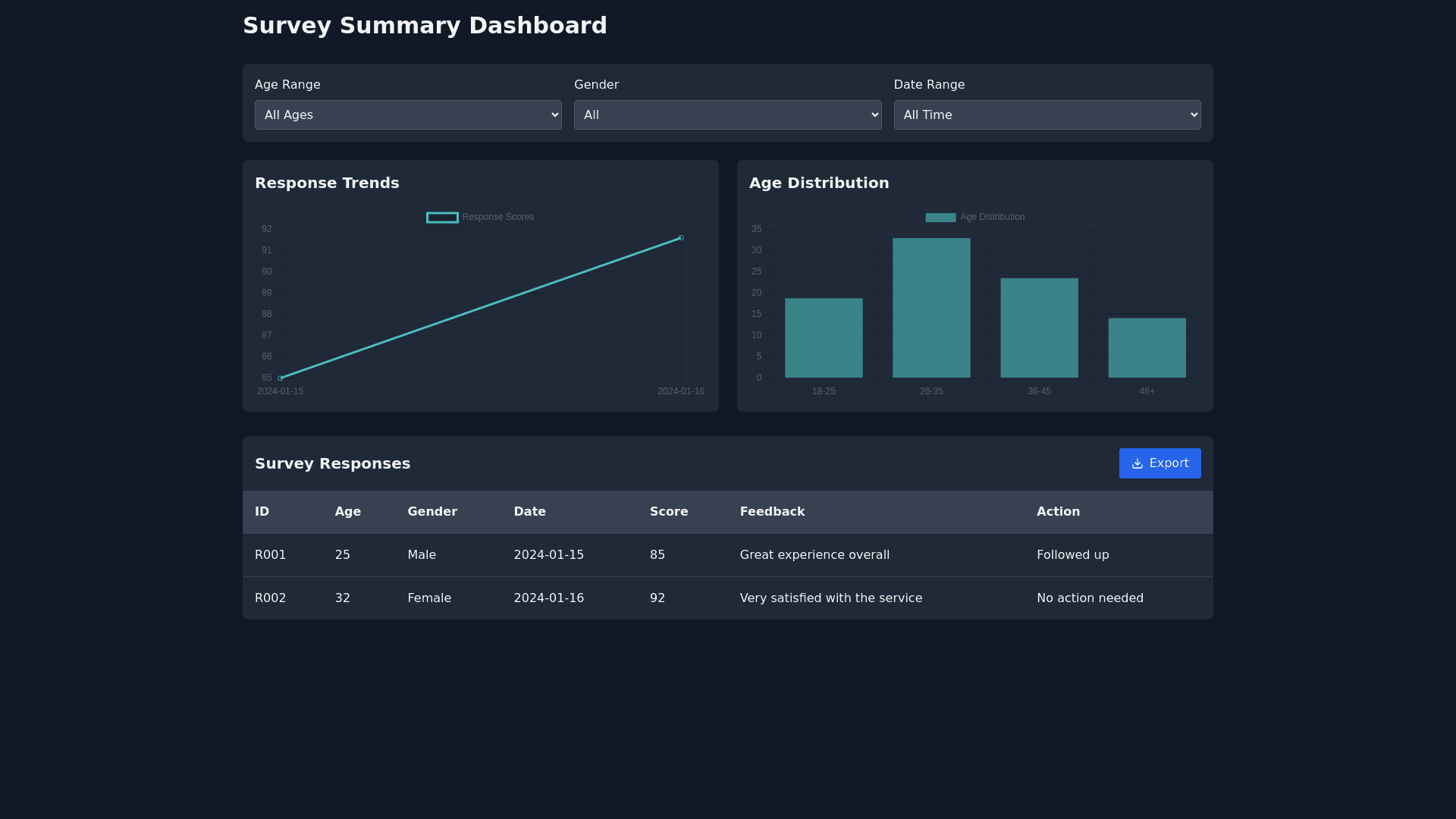Click the R002 response row ID
Image resolution: width=1456 pixels, height=819 pixels.
271,598
